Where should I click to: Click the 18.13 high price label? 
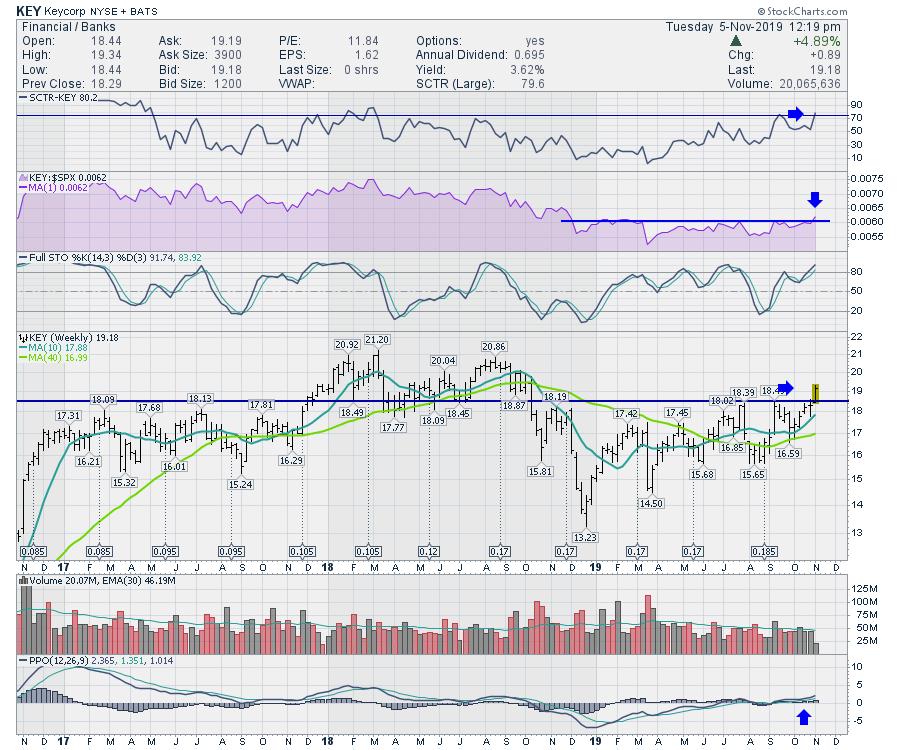tap(200, 399)
